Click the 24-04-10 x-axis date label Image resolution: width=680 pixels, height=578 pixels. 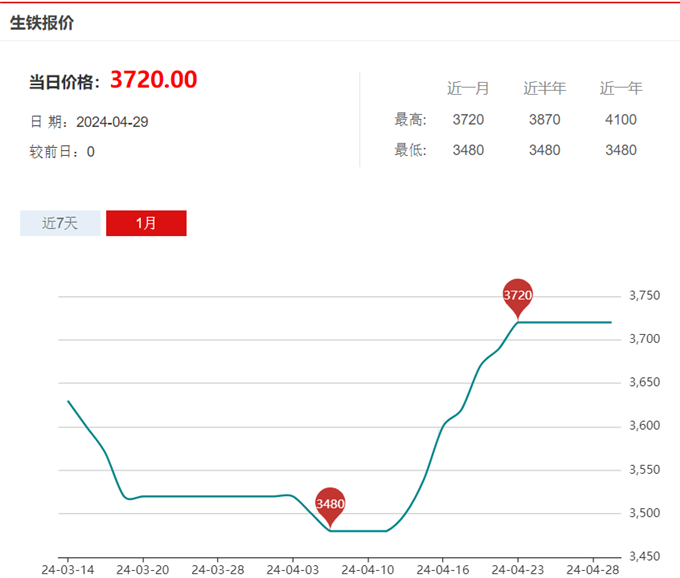tap(366, 569)
